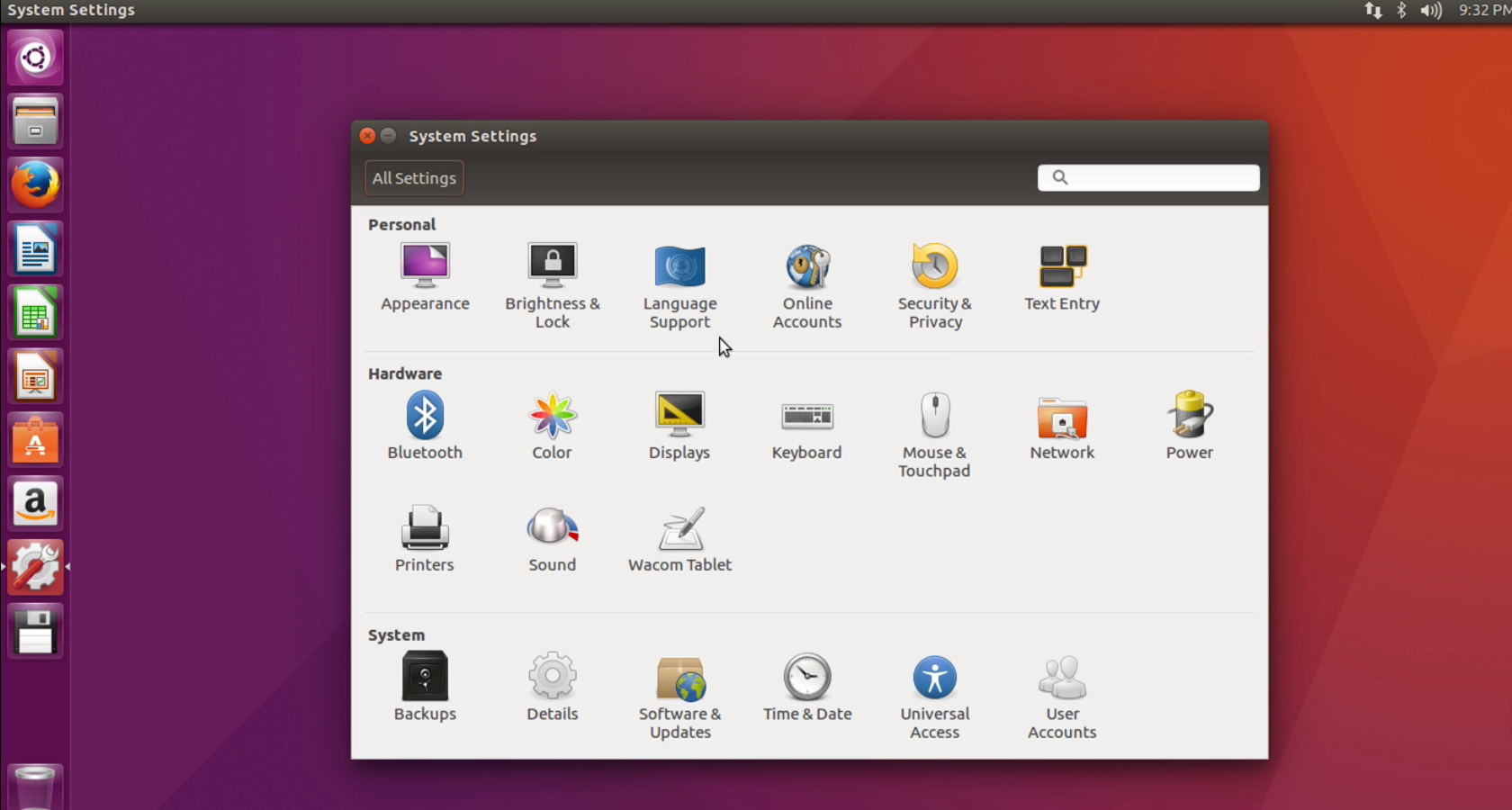This screenshot has width=1512, height=810.
Task: Open Printers settings
Action: (x=425, y=538)
